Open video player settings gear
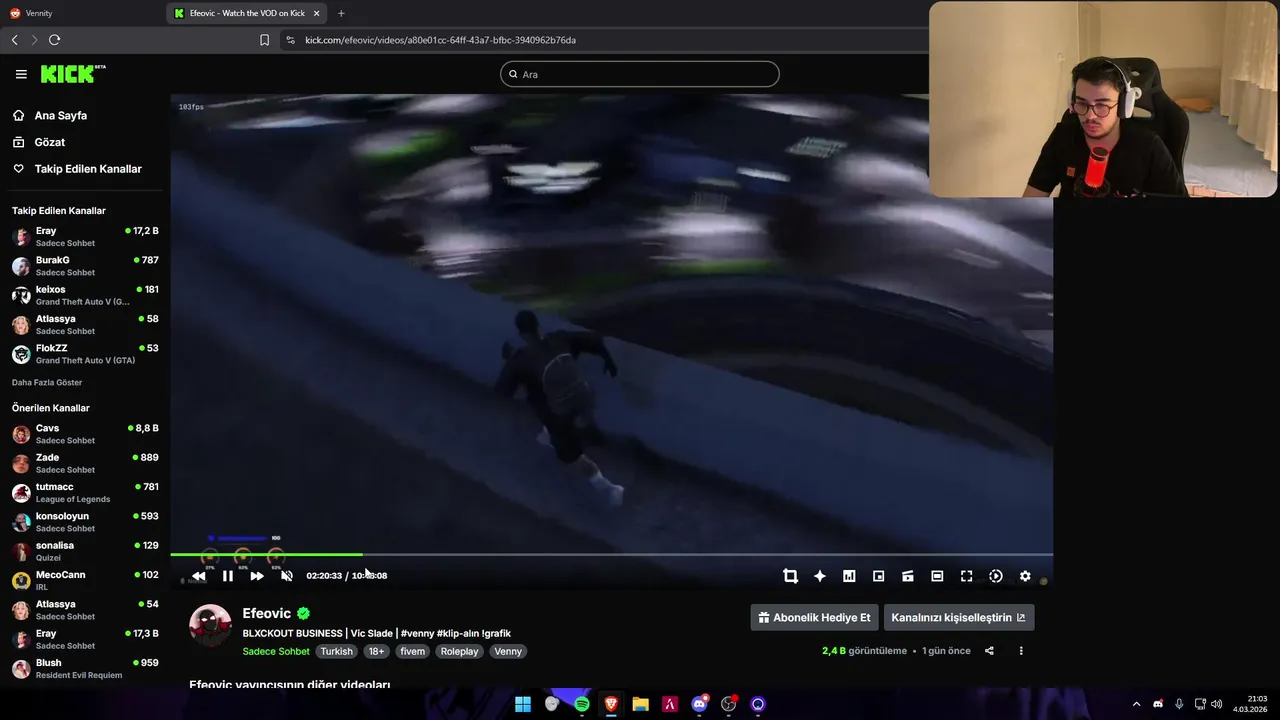 point(1025,576)
